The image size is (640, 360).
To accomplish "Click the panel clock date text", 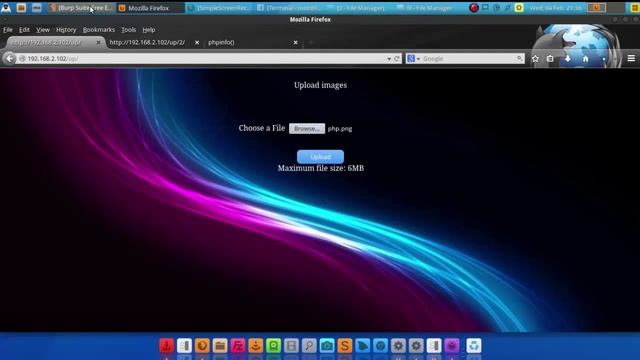I will click(x=555, y=8).
